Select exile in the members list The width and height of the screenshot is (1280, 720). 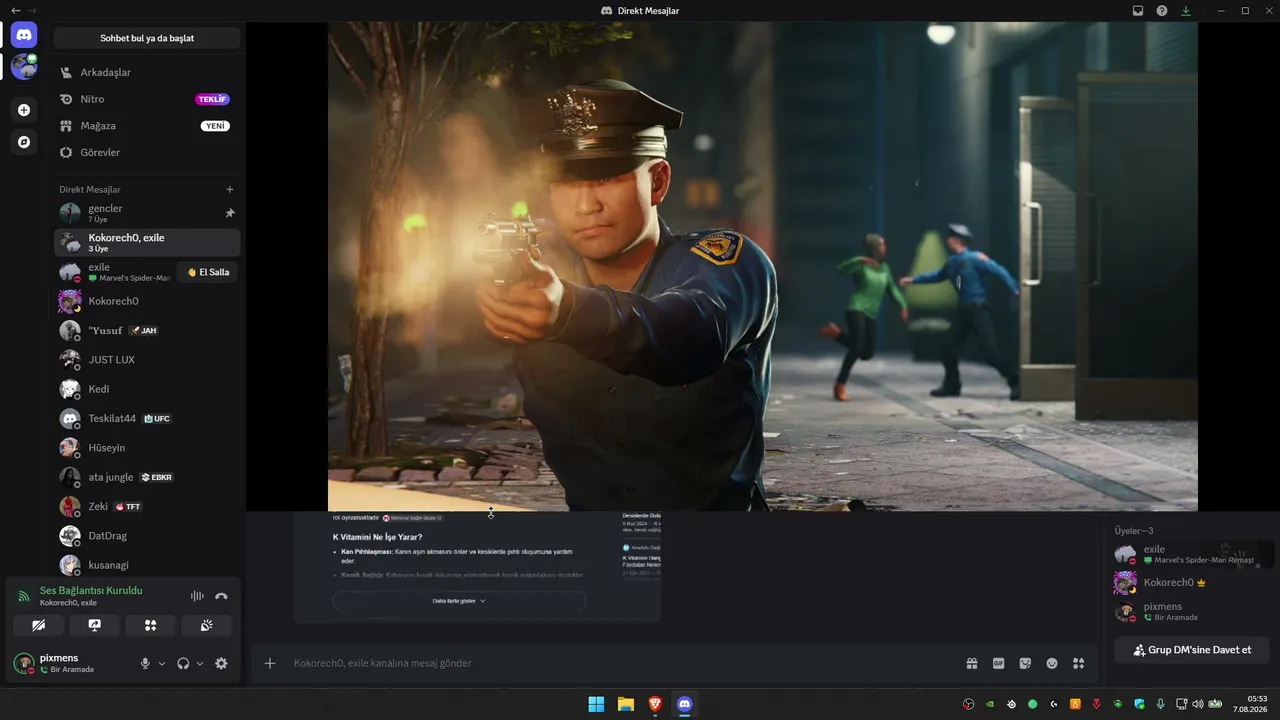[x=1193, y=554]
